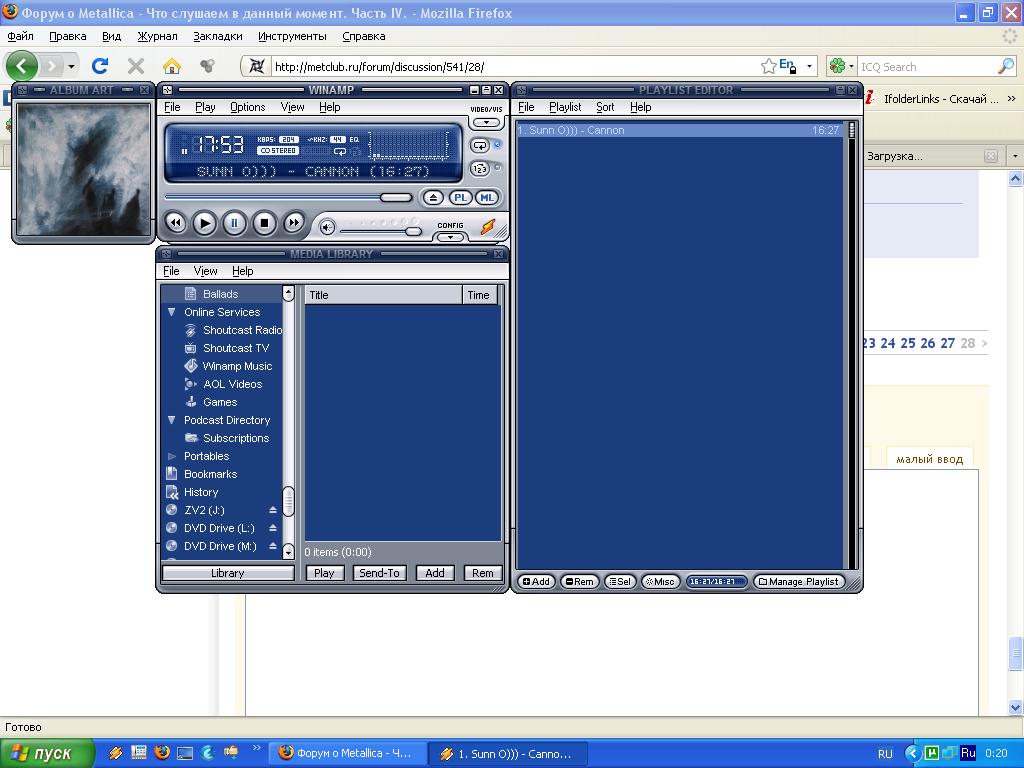Click the previous track button
Image resolution: width=1024 pixels, height=768 pixels.
point(175,223)
